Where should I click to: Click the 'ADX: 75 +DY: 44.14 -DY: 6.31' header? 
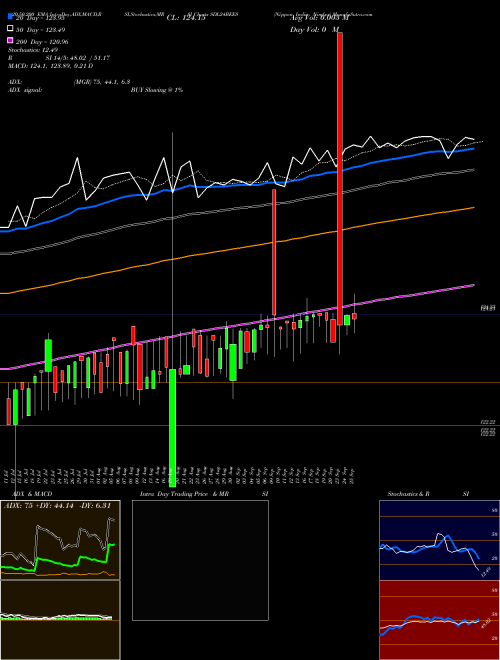pos(57,506)
